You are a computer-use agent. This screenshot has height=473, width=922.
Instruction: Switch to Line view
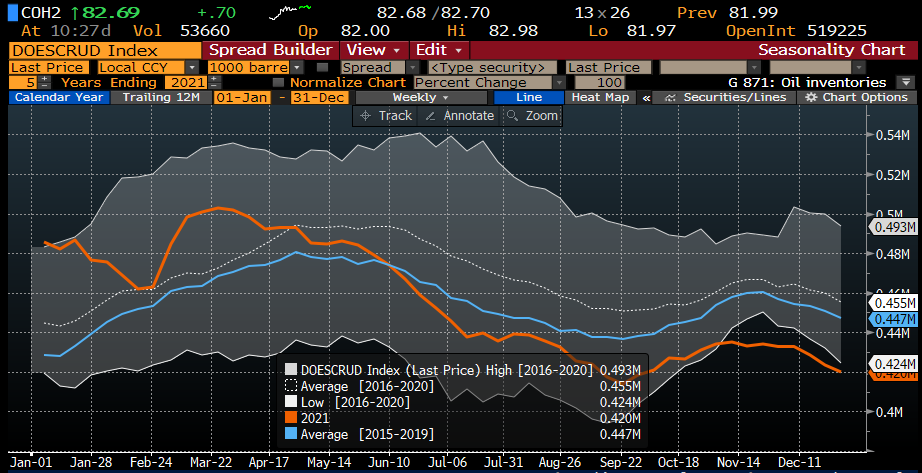point(529,98)
